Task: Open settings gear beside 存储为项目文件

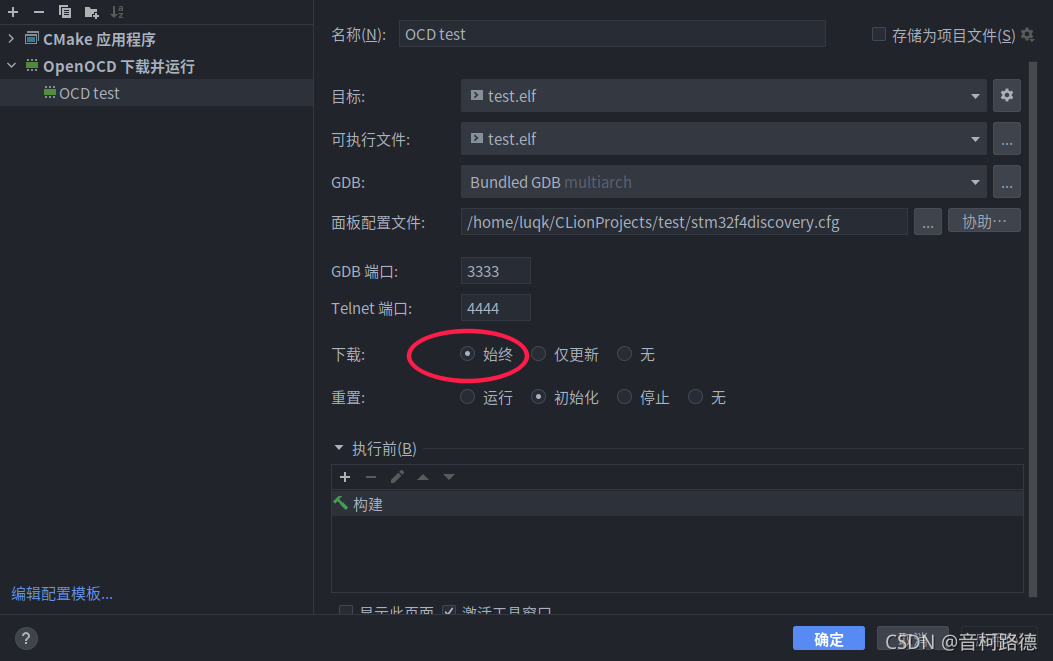Action: [1027, 34]
